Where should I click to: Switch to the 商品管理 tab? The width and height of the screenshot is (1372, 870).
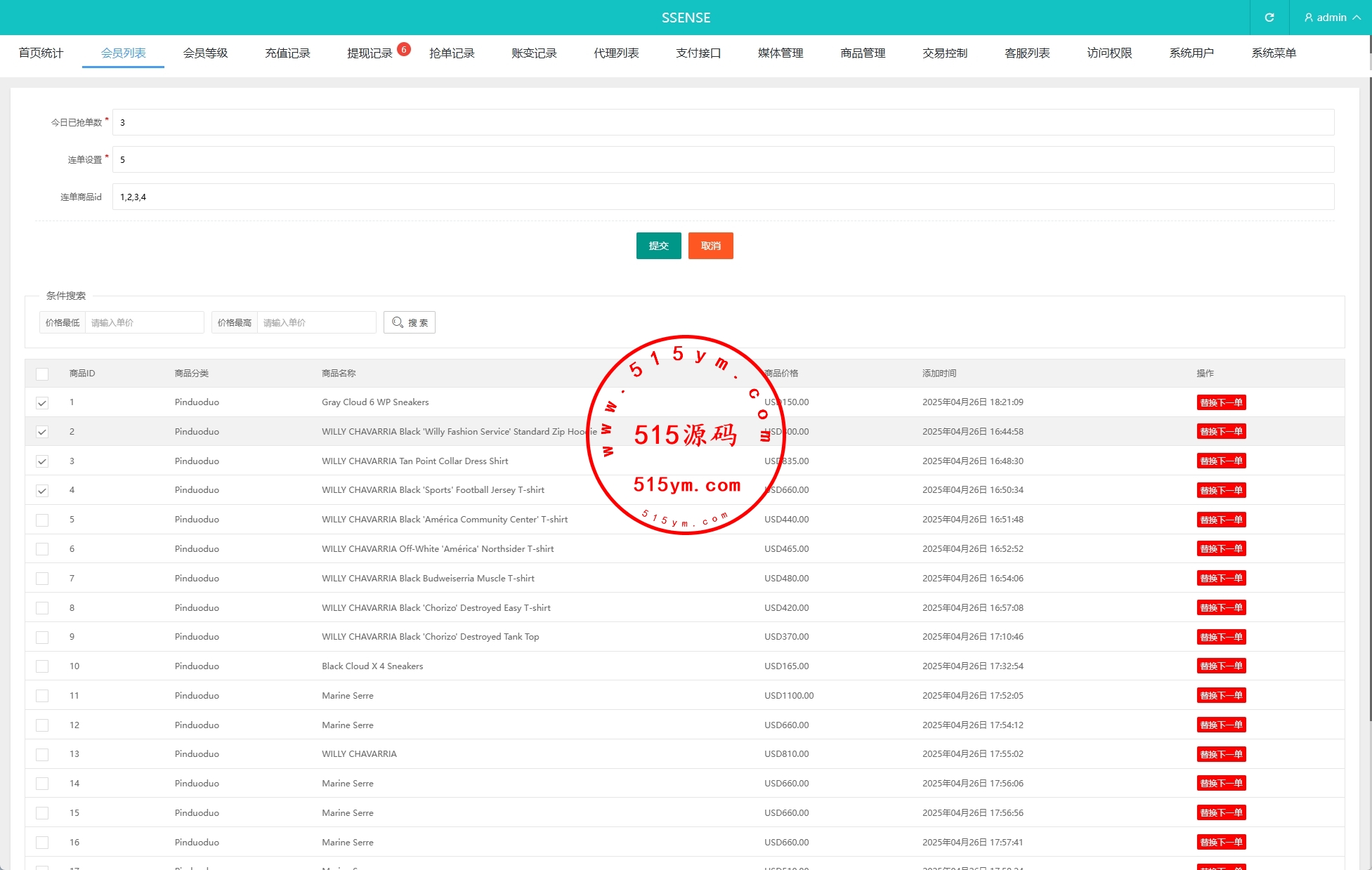[x=863, y=53]
